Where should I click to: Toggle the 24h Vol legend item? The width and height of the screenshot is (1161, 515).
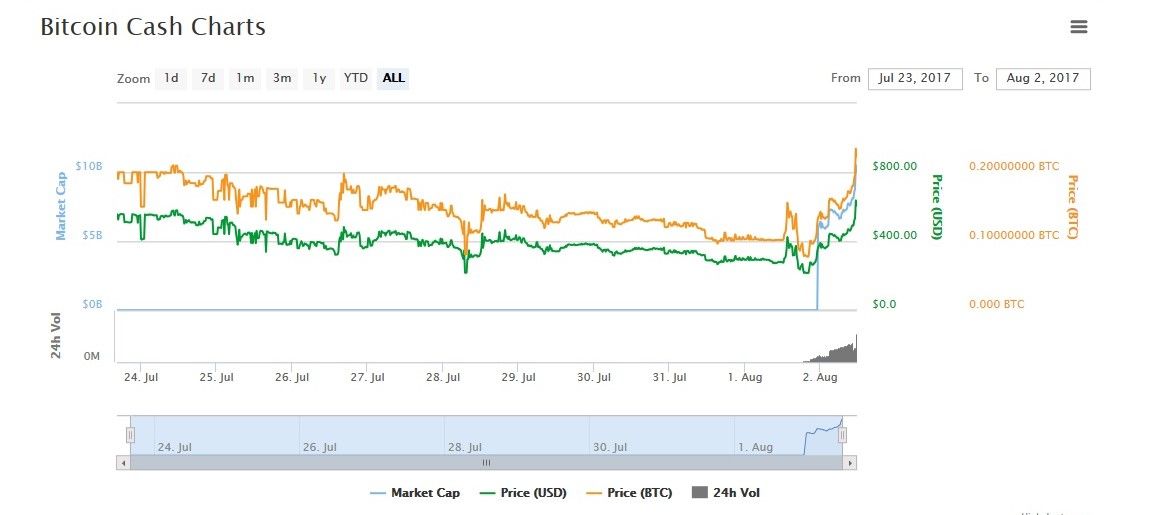(x=726, y=493)
